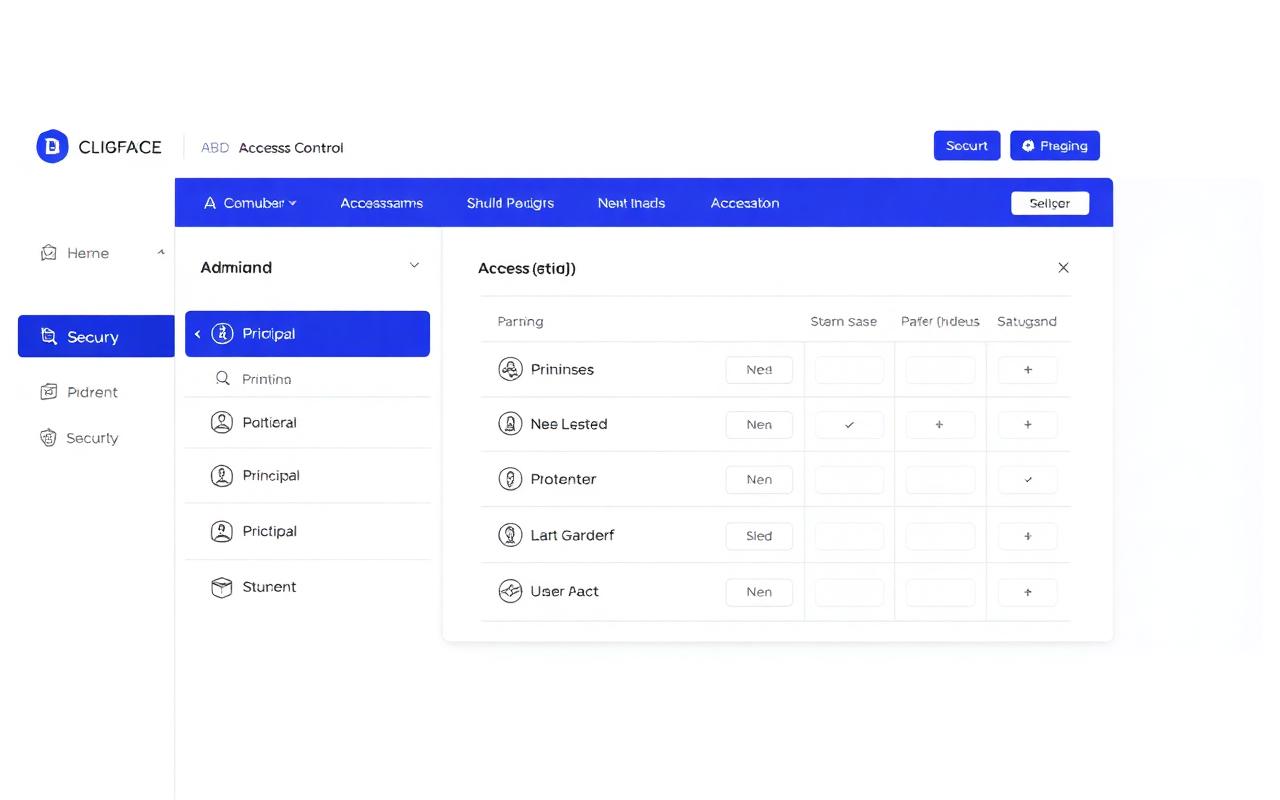This screenshot has width=1280, height=800.
Task: Click the Satugsnd column header
Action: pos(1027,322)
